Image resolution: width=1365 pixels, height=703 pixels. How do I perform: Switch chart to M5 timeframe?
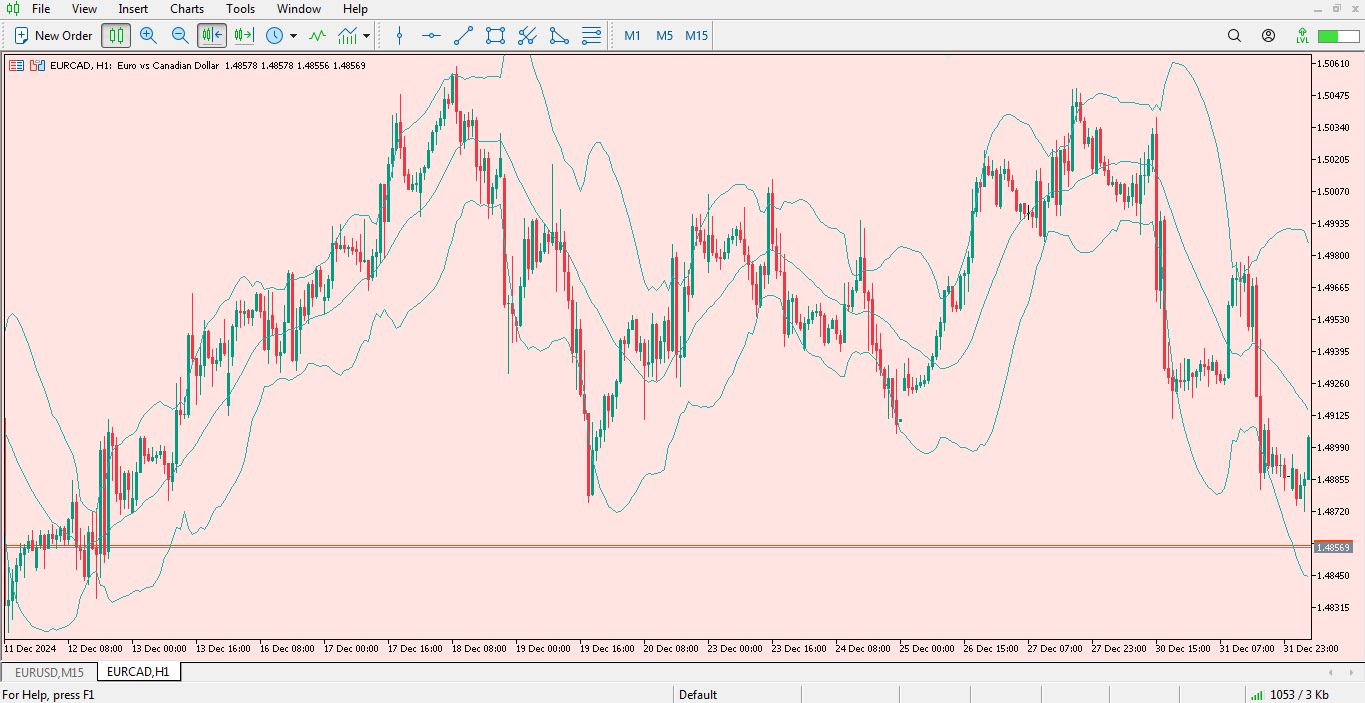coord(664,36)
